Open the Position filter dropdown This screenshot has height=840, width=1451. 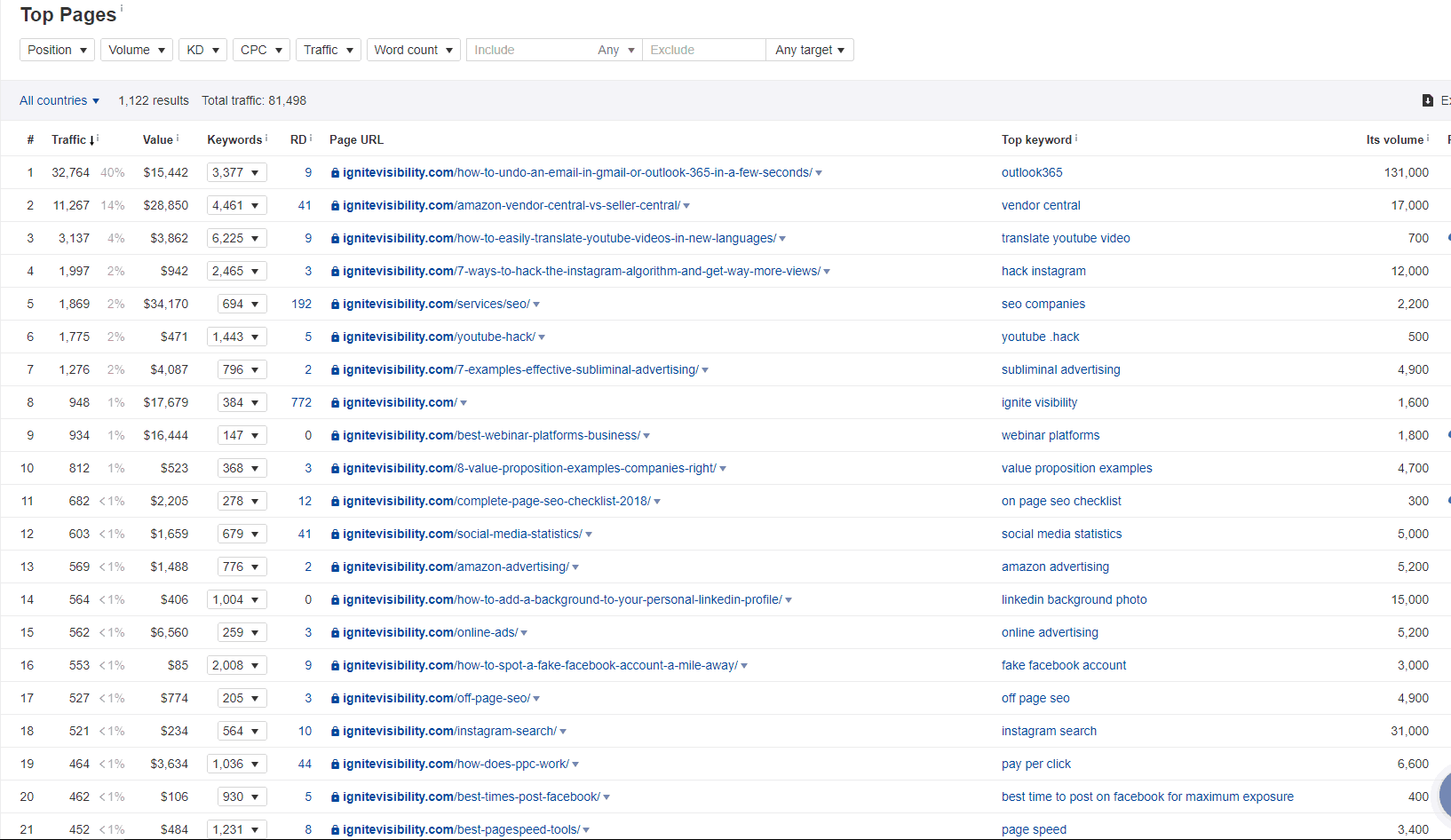pyautogui.click(x=56, y=50)
